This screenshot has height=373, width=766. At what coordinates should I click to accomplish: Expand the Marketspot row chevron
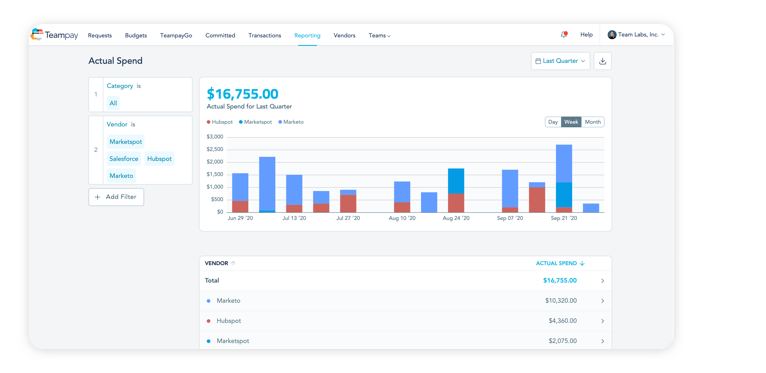point(602,341)
